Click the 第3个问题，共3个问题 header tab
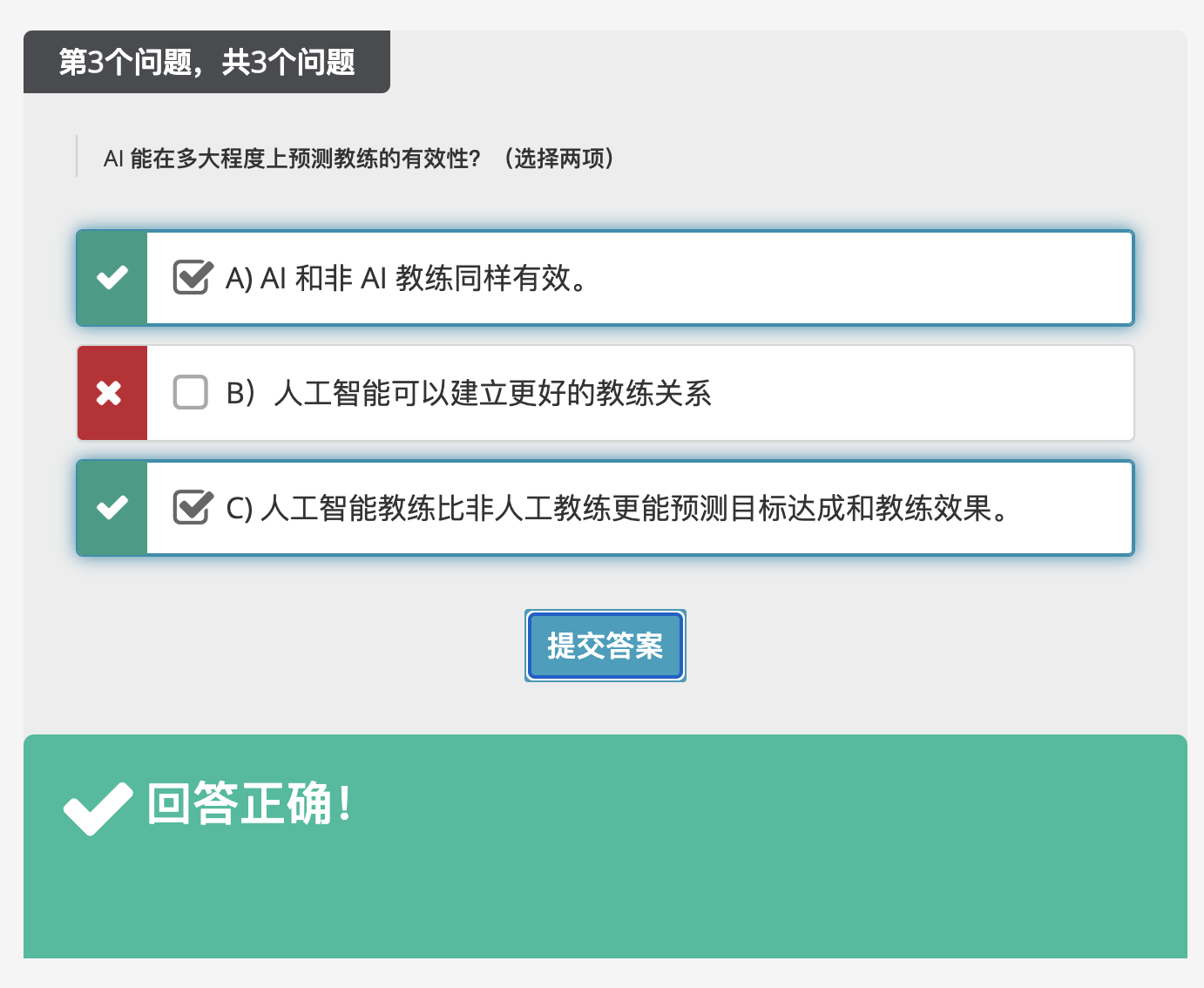 (x=206, y=62)
